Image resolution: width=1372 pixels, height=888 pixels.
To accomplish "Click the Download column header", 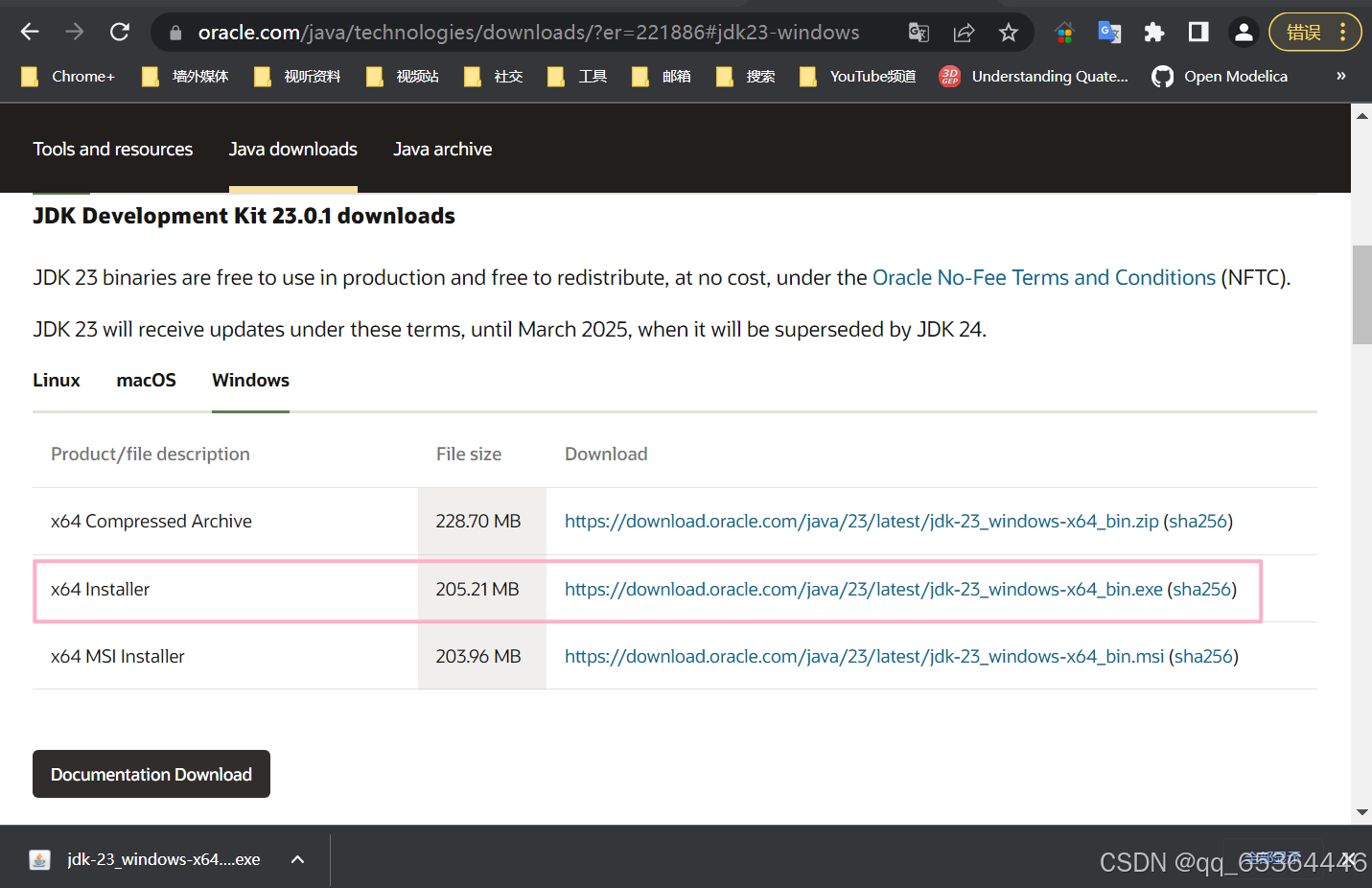I will [606, 455].
